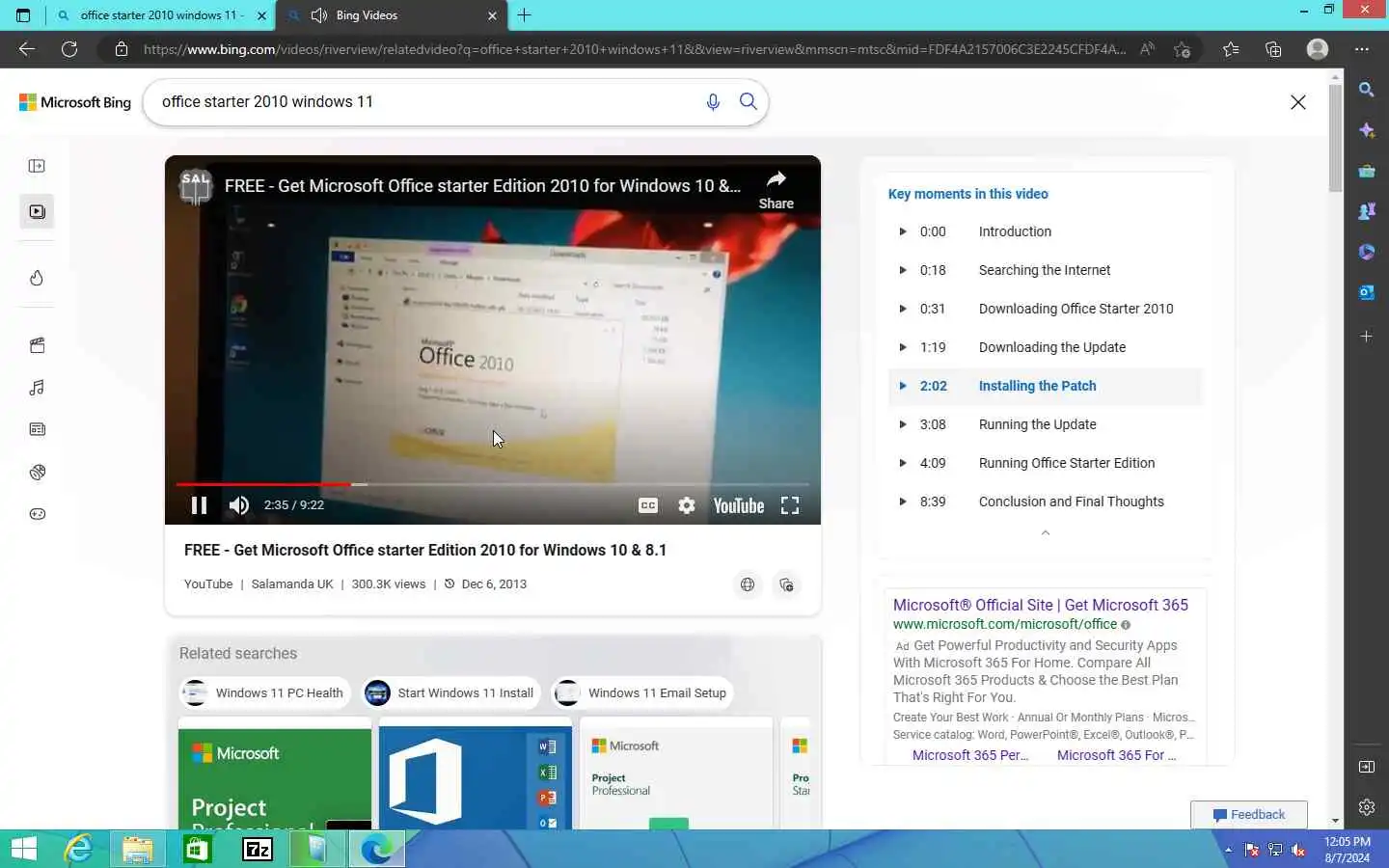Viewport: 1389px width, 868px height.
Task: Jump to Downloading Office Starter 2010 moment
Action: pyautogui.click(x=1045, y=309)
